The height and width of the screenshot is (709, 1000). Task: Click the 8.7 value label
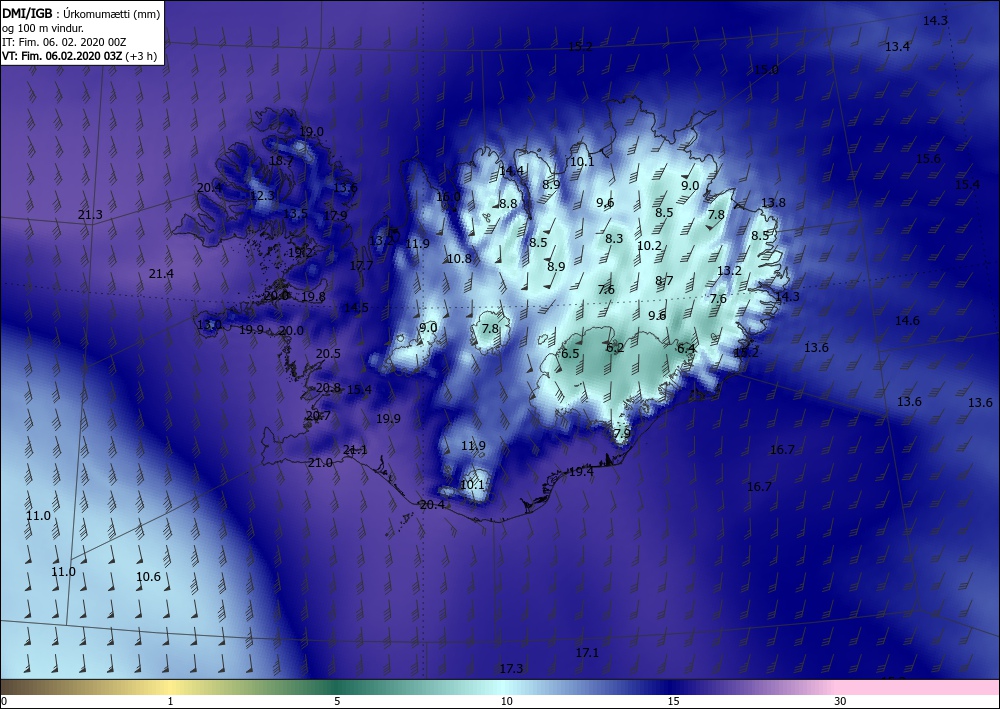665,281
